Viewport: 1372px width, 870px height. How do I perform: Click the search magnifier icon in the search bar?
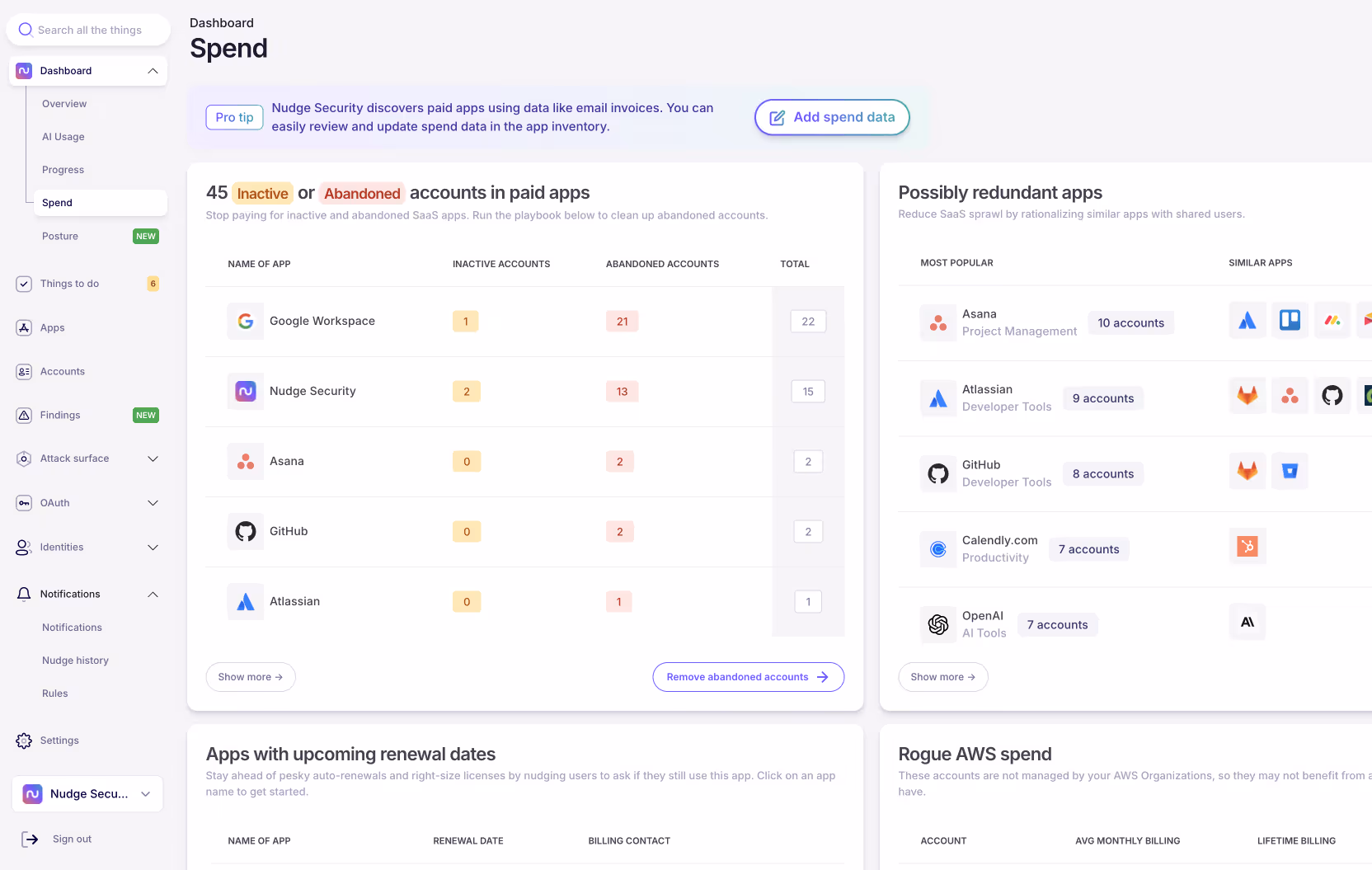[26, 30]
